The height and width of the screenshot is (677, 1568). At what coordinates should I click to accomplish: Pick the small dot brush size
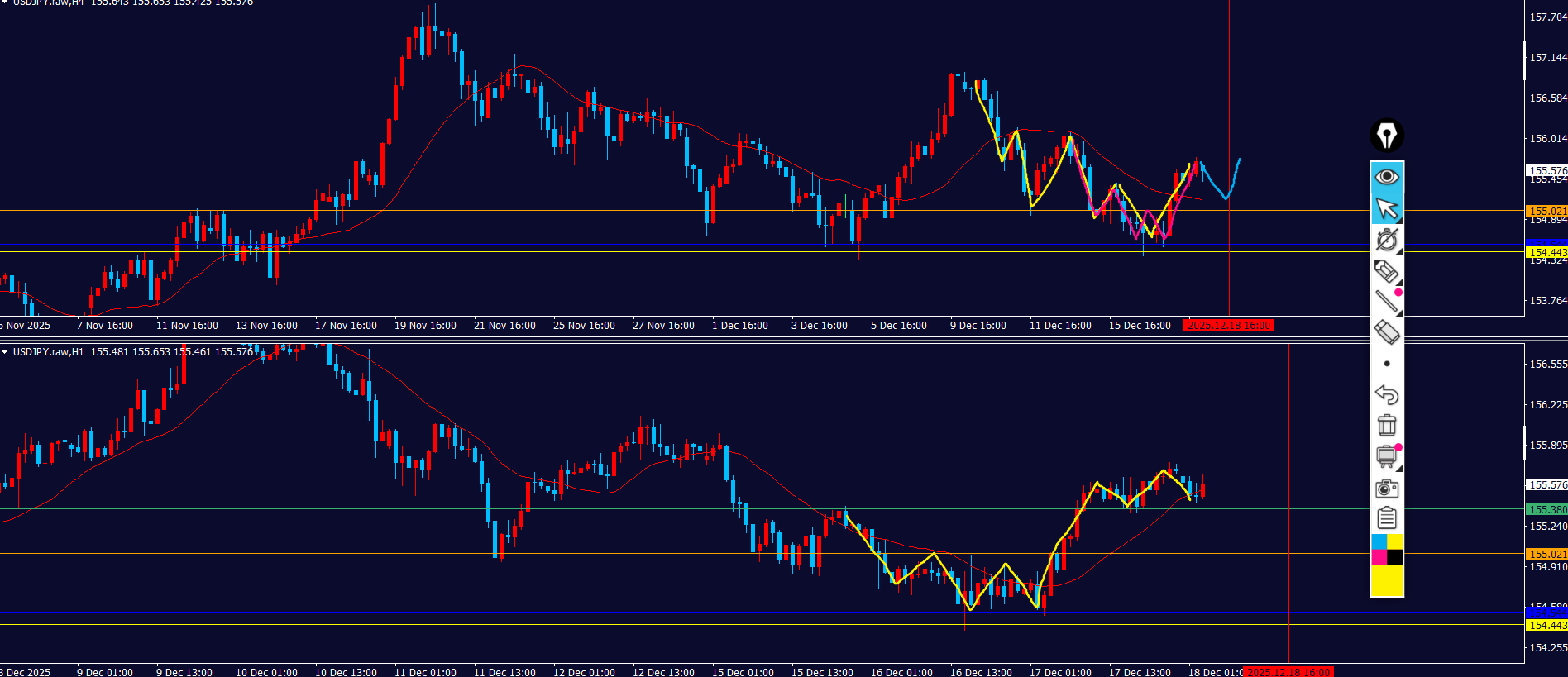pyautogui.click(x=1387, y=364)
